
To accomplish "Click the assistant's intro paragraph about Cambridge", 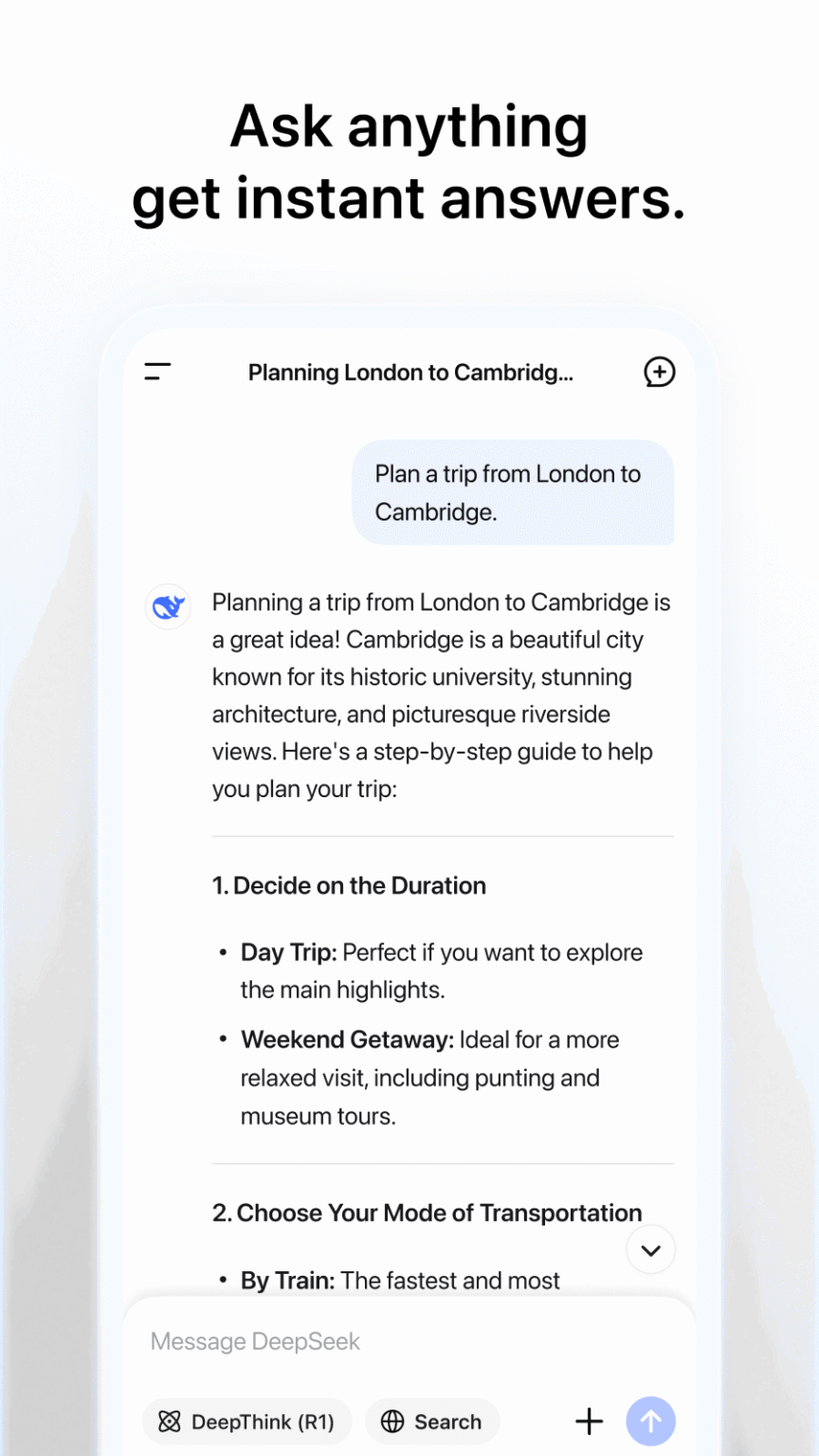I will [x=441, y=695].
